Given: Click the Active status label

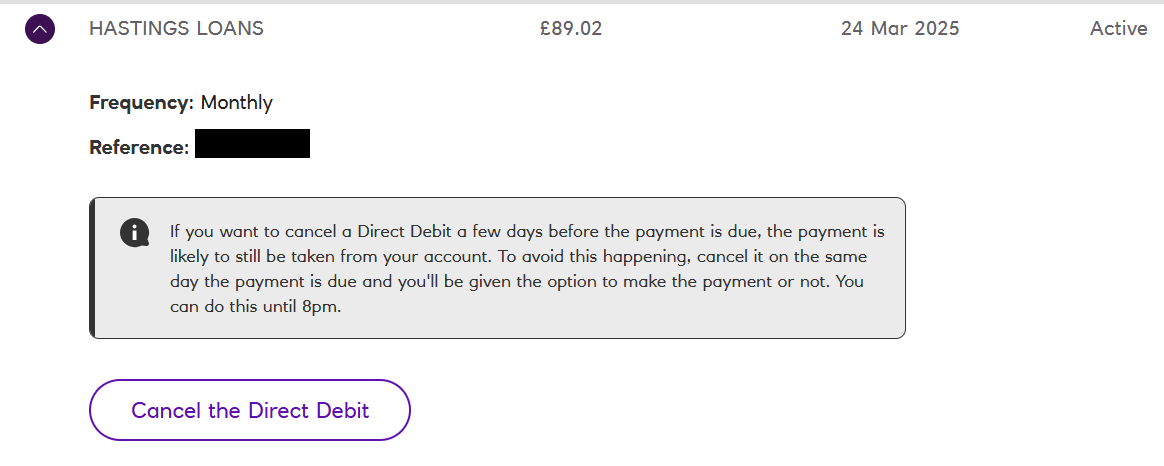Looking at the screenshot, I should click(1119, 29).
